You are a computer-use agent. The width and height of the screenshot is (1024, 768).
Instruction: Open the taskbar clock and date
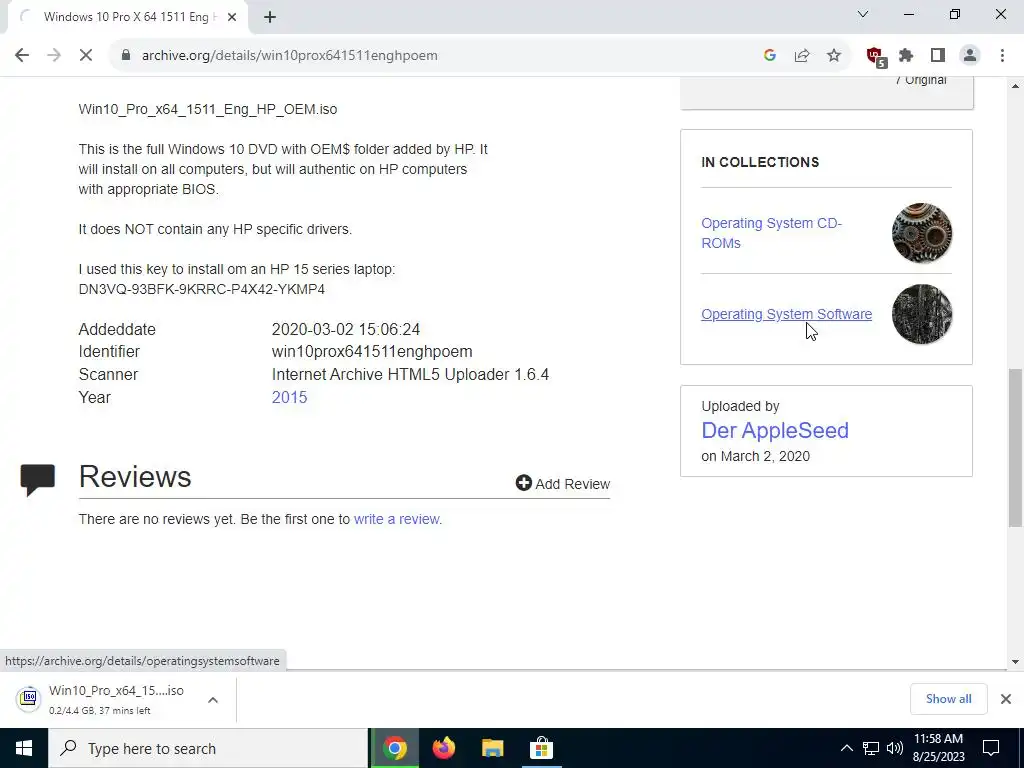(938, 748)
